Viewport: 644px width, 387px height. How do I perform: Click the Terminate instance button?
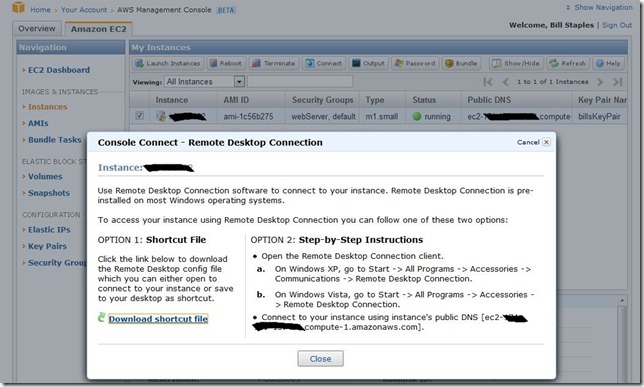[x=274, y=63]
